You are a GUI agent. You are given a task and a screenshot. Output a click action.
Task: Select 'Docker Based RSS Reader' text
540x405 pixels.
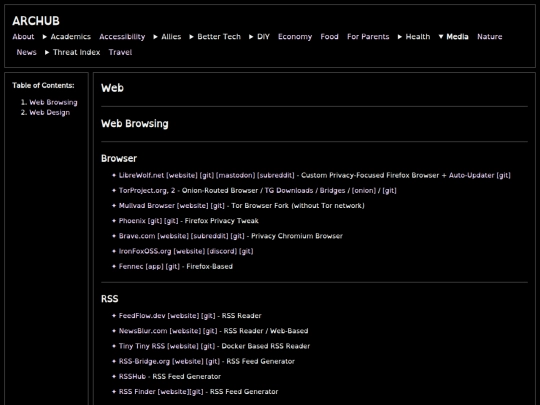[x=266, y=346]
